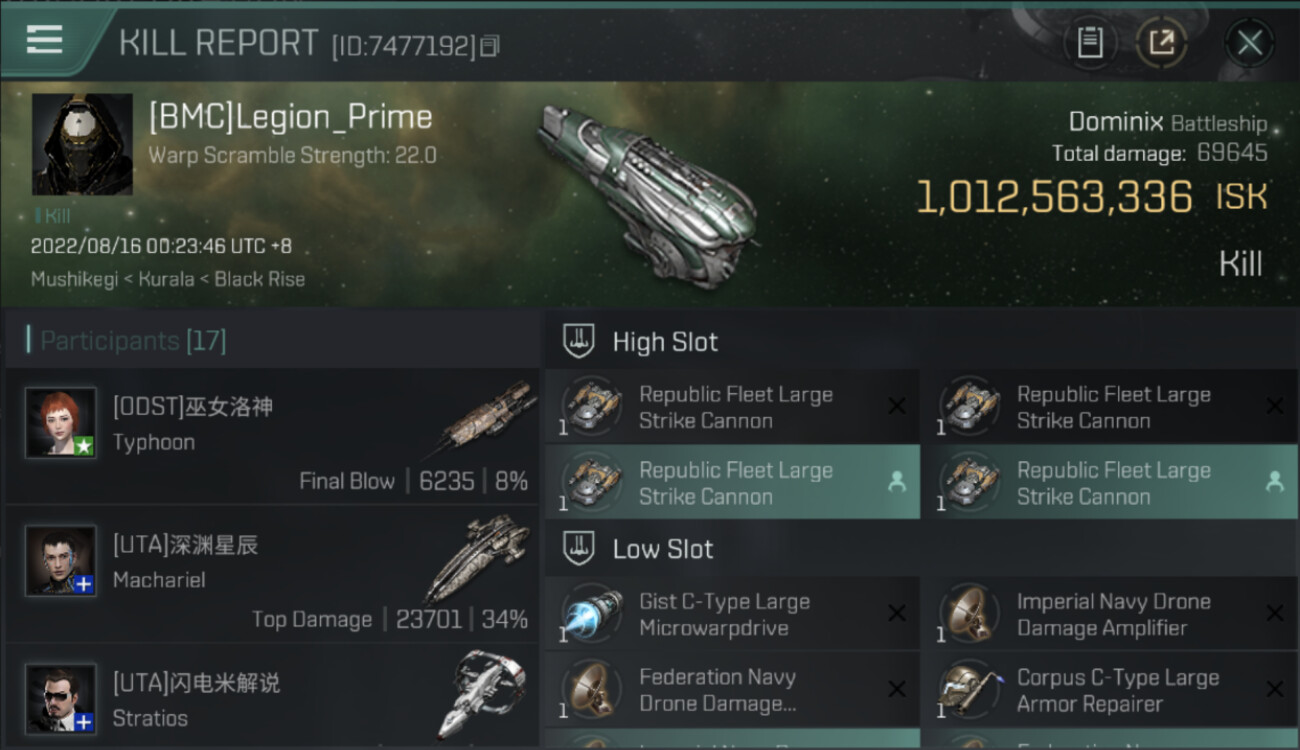
Task: Copy the kill report ID
Action: pos(489,46)
